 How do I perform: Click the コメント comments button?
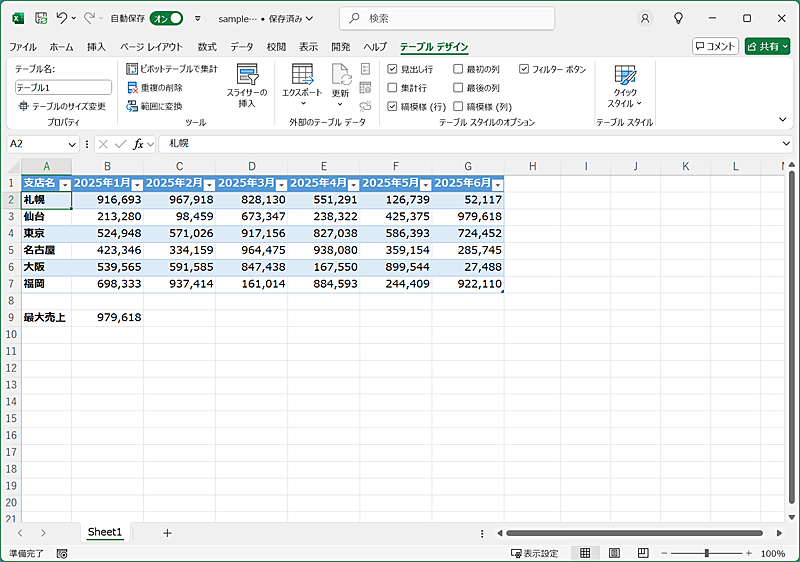click(715, 46)
